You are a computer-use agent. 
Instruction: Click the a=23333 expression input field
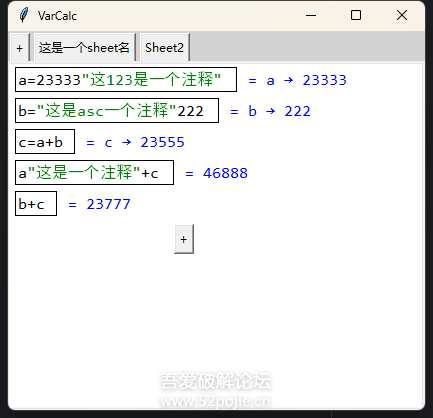(x=126, y=80)
